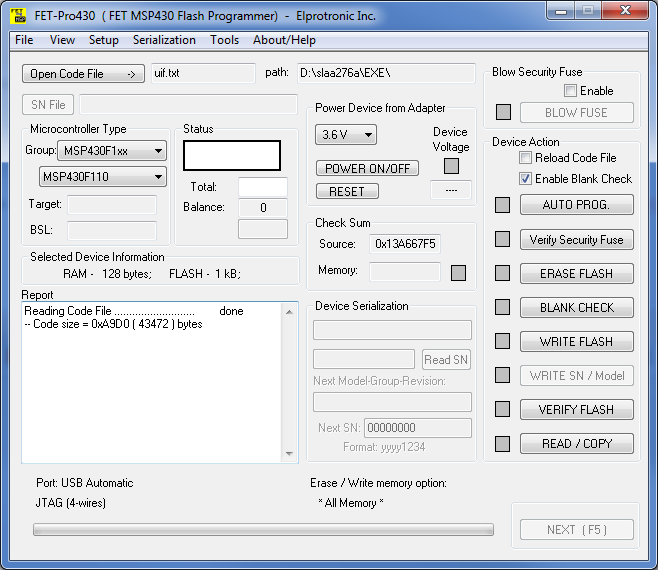
Task: Click the indicator square beside VERIFY FLASH
Action: coord(503,409)
